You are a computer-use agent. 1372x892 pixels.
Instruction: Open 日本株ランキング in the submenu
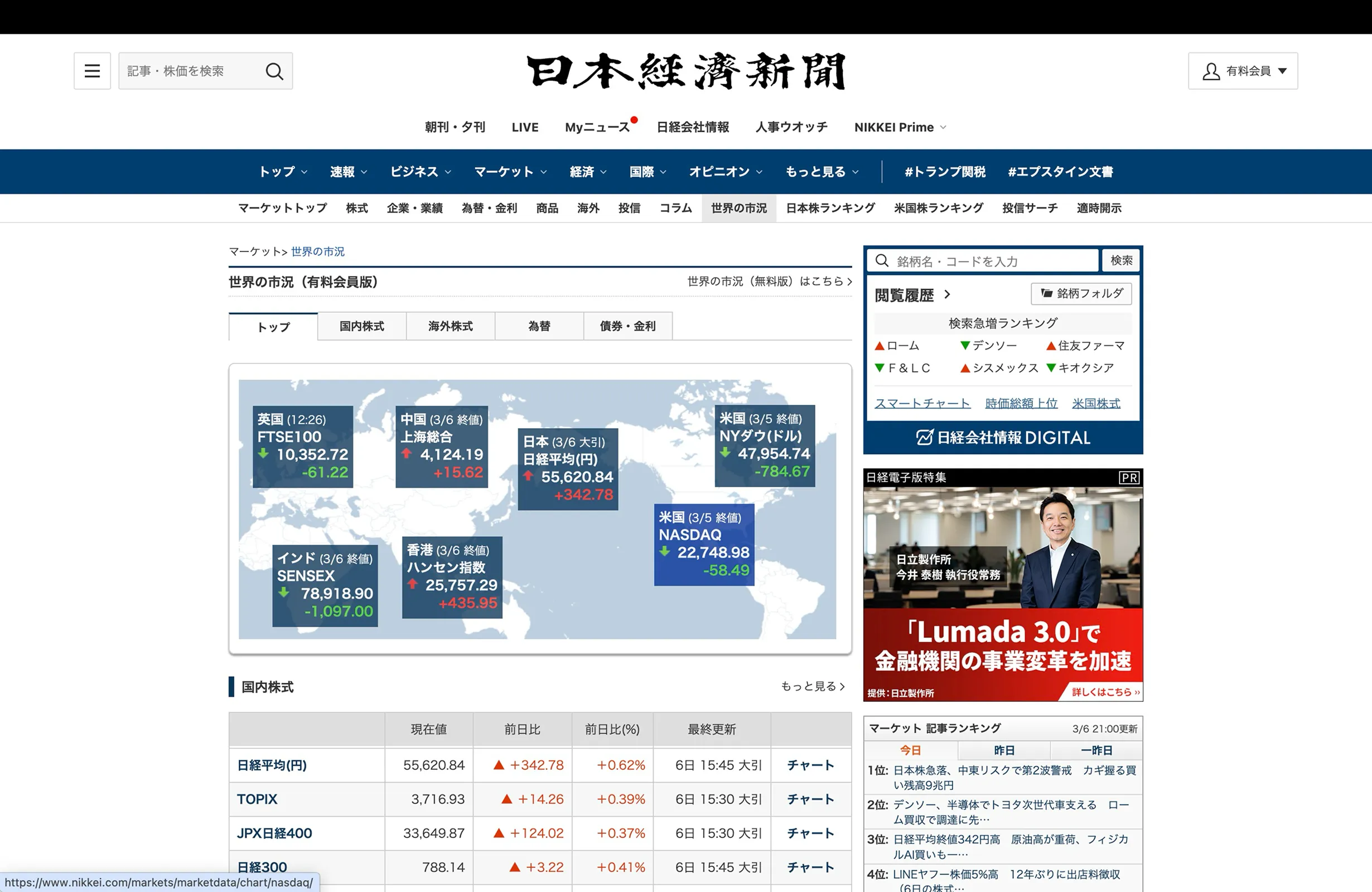click(x=830, y=208)
